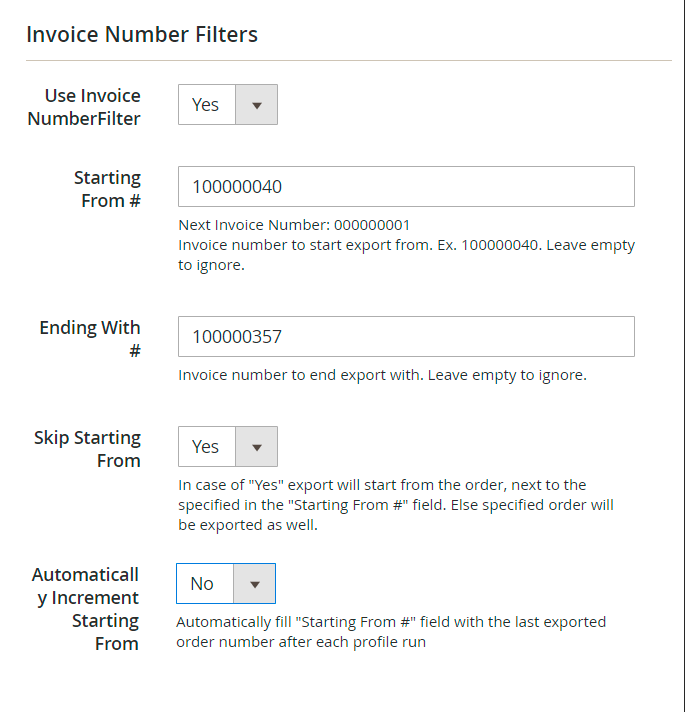Click the 'Invoice number to end export with' hint

click(x=382, y=376)
